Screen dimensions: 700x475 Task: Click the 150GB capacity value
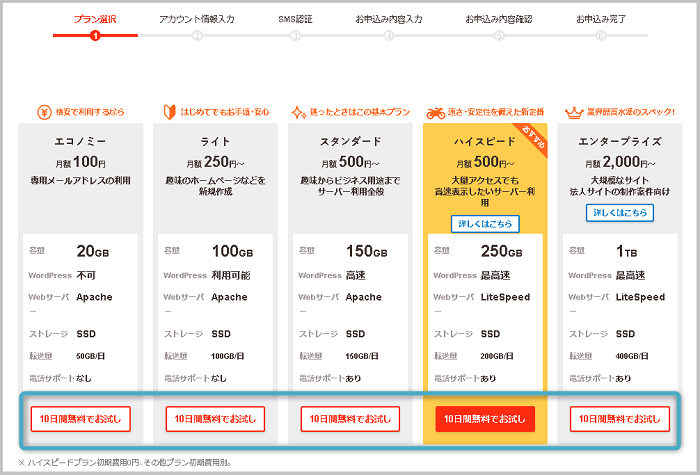(367, 251)
